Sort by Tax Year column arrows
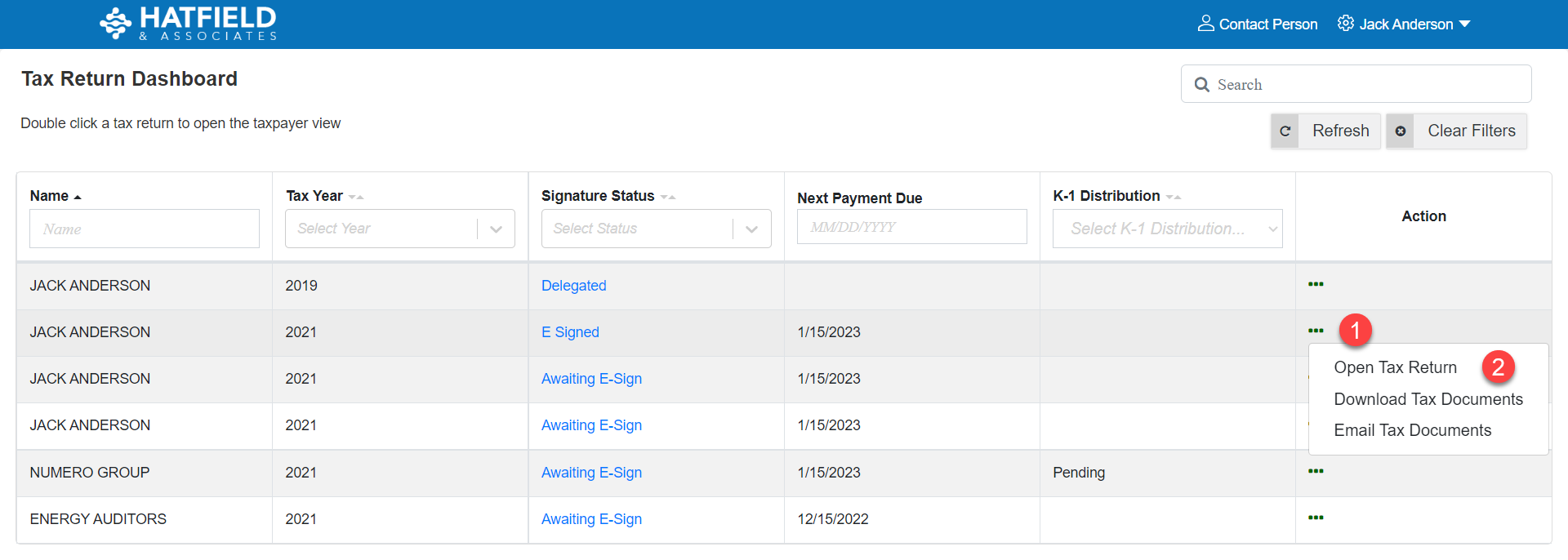Viewport: 1568px width, 560px height. click(356, 197)
